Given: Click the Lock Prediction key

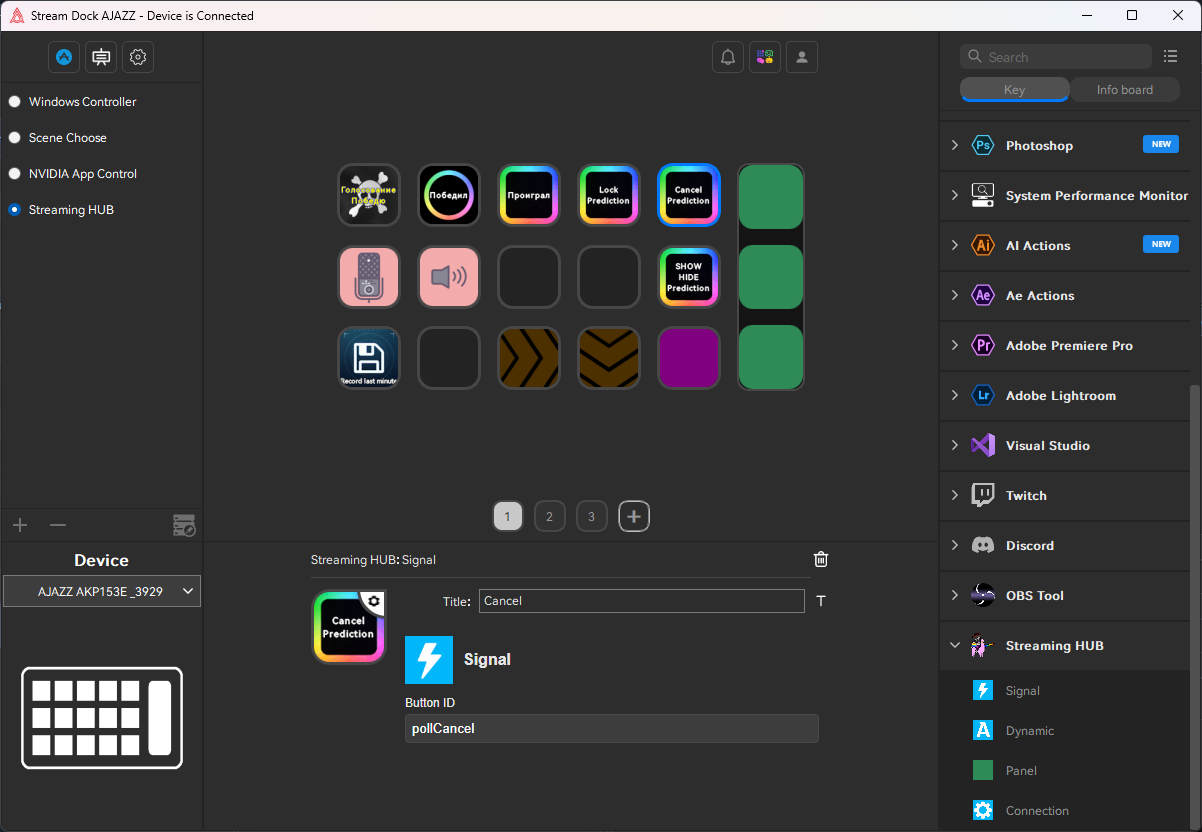Looking at the screenshot, I should pos(609,195).
